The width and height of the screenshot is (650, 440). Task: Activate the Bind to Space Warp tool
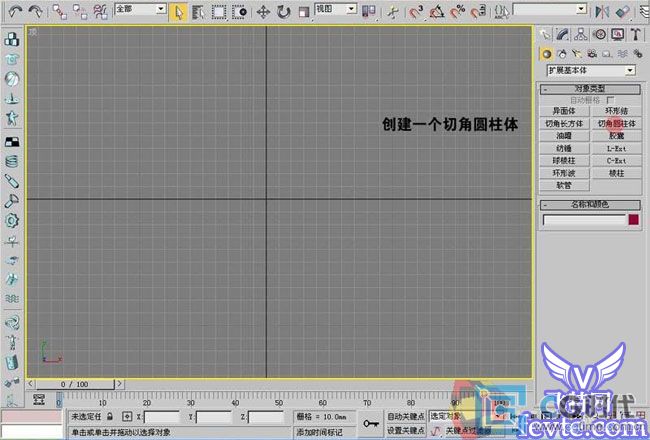point(100,12)
